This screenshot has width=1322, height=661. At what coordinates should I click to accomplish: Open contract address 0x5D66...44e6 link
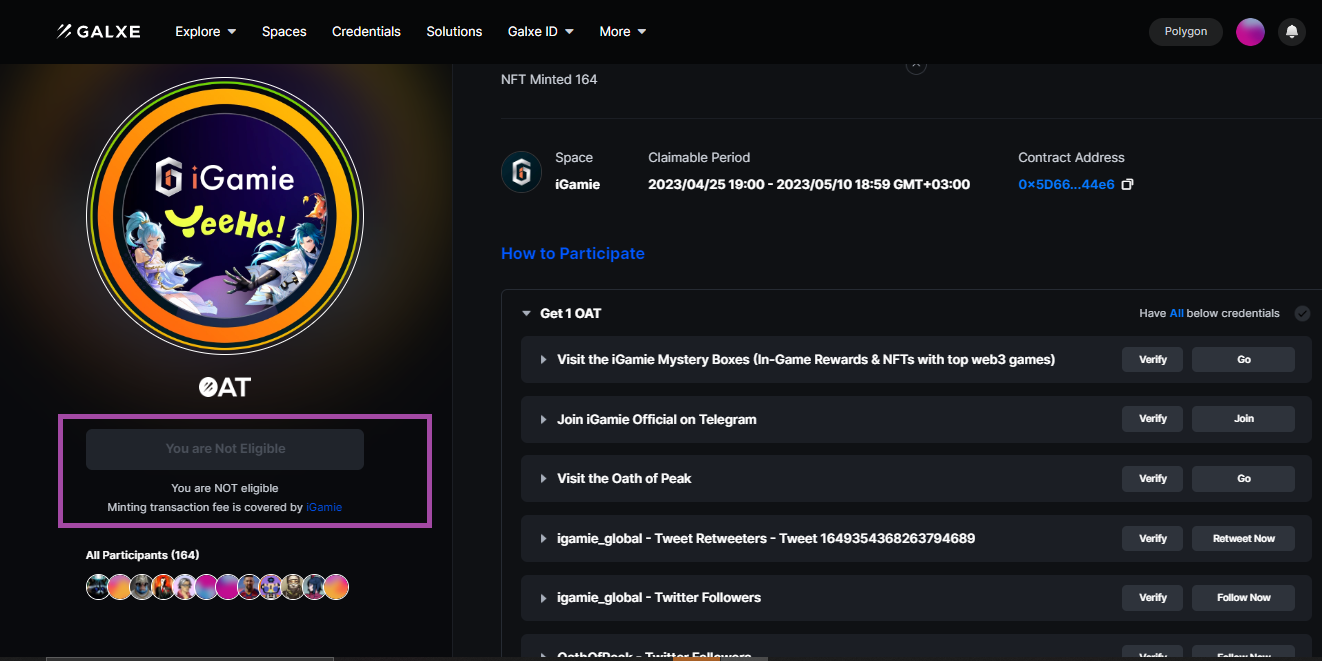point(1066,185)
